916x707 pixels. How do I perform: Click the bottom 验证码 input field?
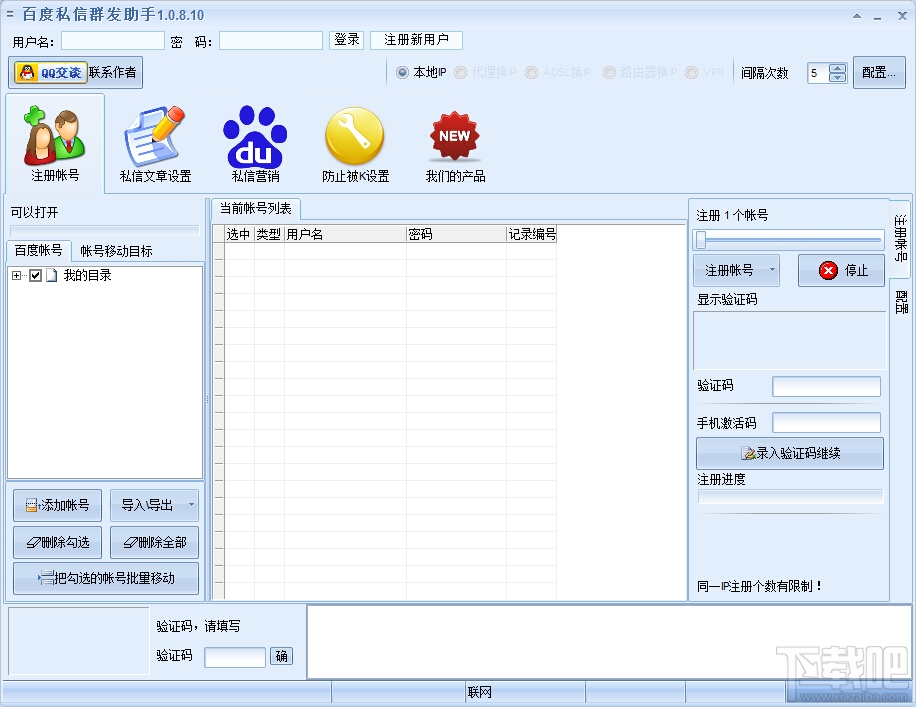click(x=235, y=657)
